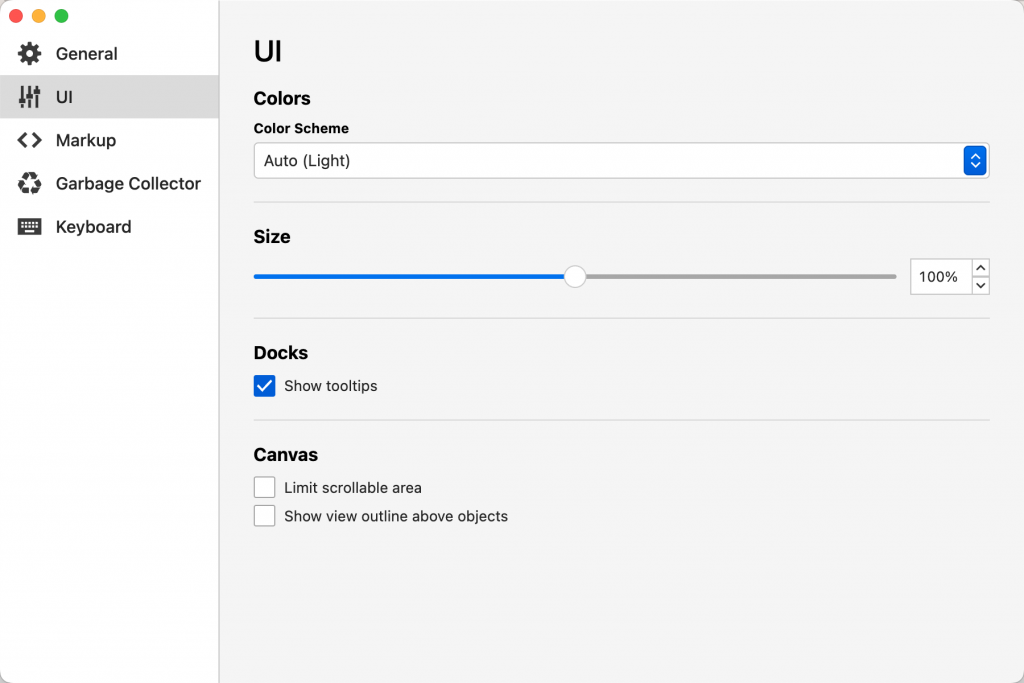This screenshot has width=1024, height=683.
Task: Open the Markup preferences tab
Action: [x=86, y=140]
